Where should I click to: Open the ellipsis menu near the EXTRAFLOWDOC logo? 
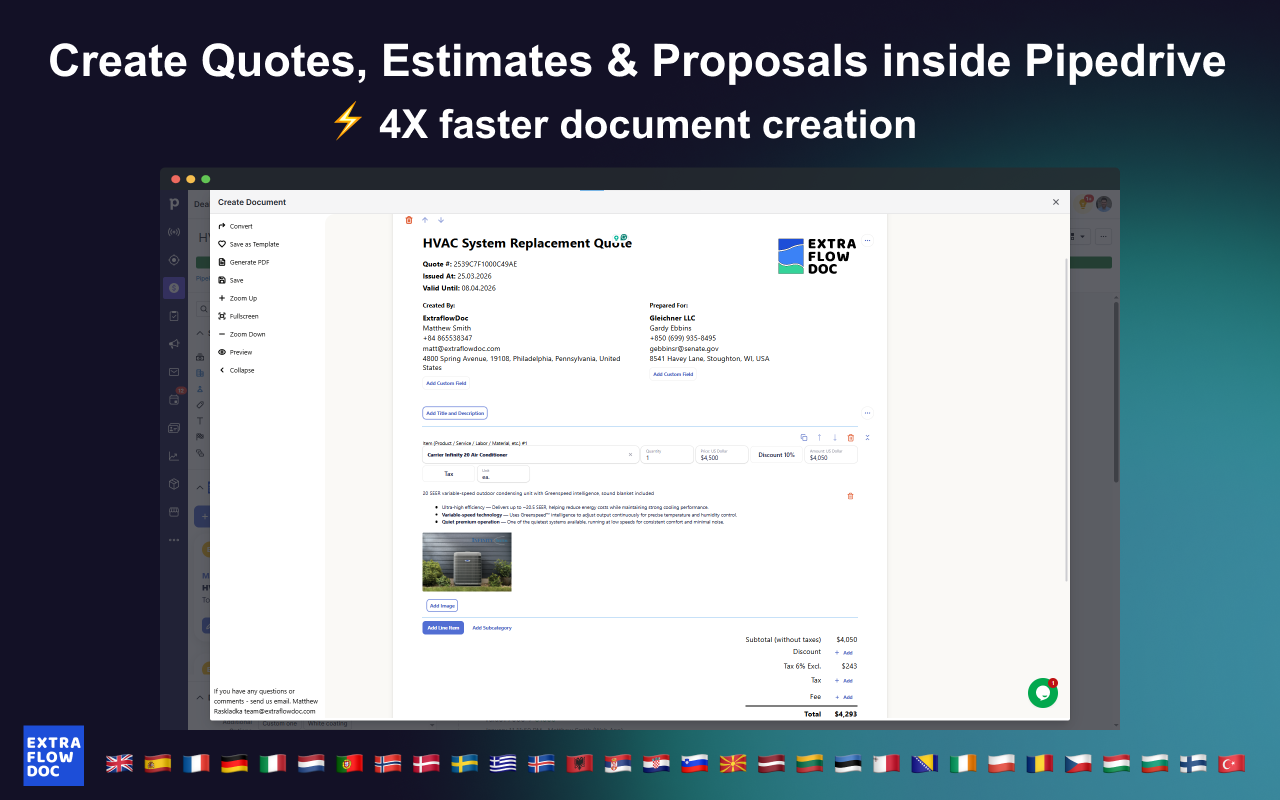(x=867, y=240)
